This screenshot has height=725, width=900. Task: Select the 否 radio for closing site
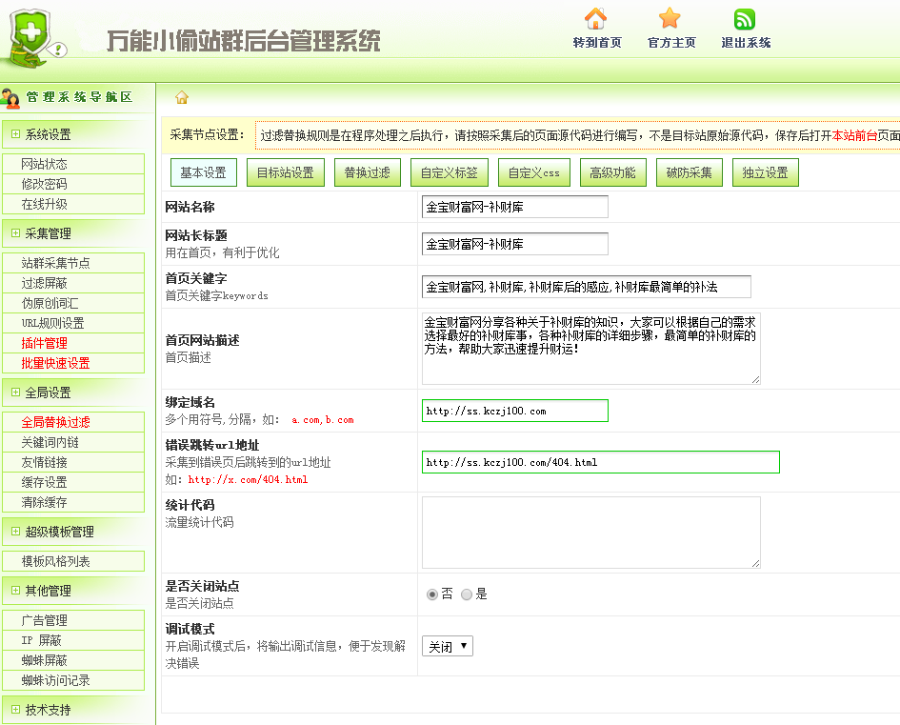click(x=432, y=594)
